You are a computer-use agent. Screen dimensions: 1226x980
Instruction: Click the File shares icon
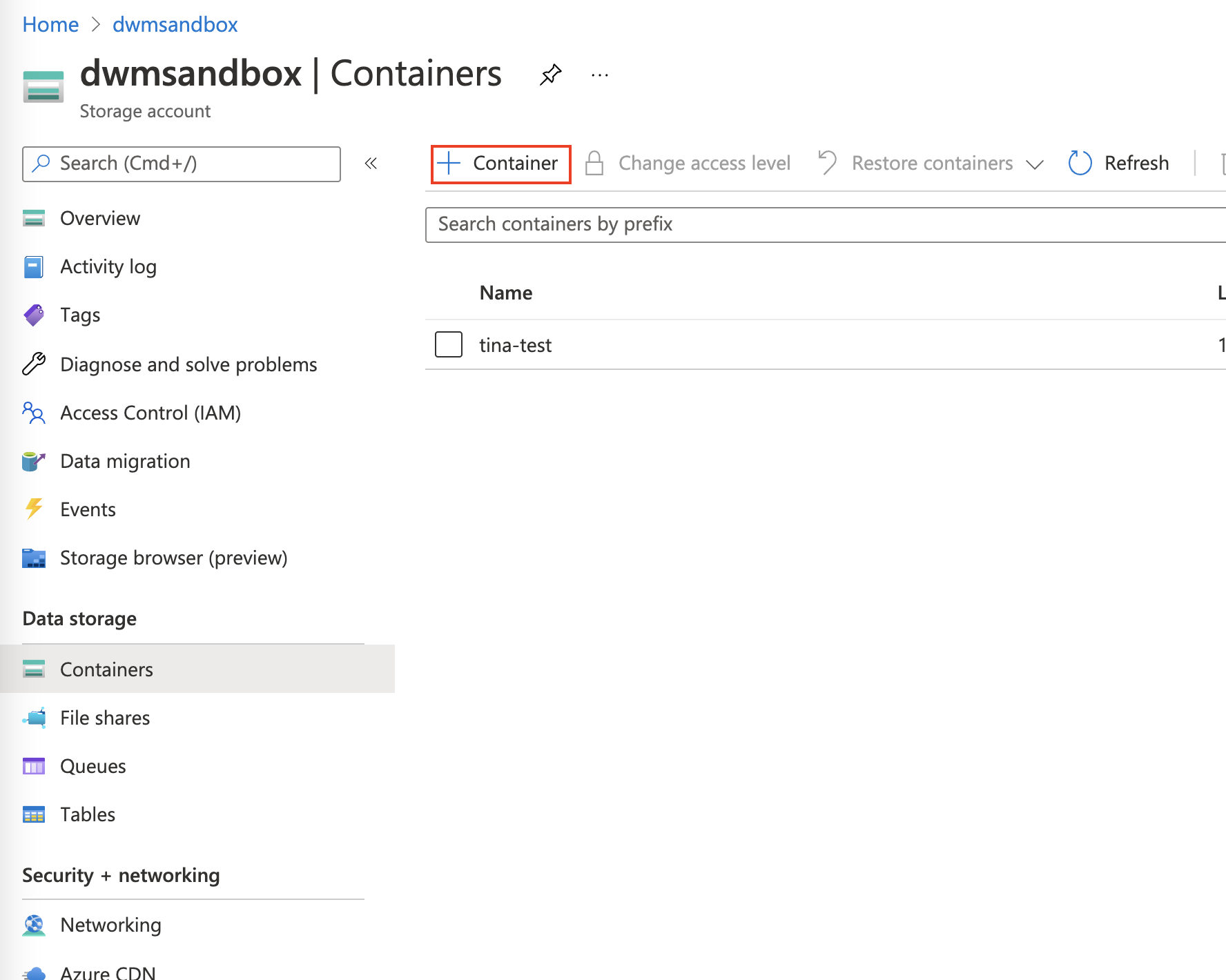(x=34, y=718)
